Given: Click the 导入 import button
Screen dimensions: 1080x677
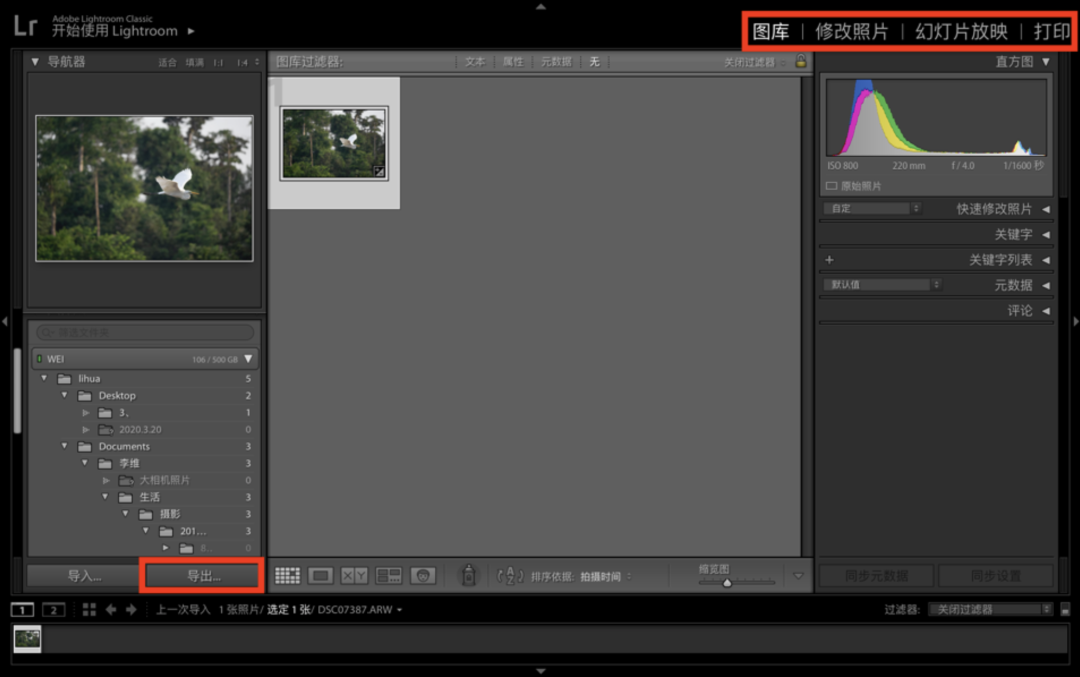Looking at the screenshot, I should (x=85, y=576).
